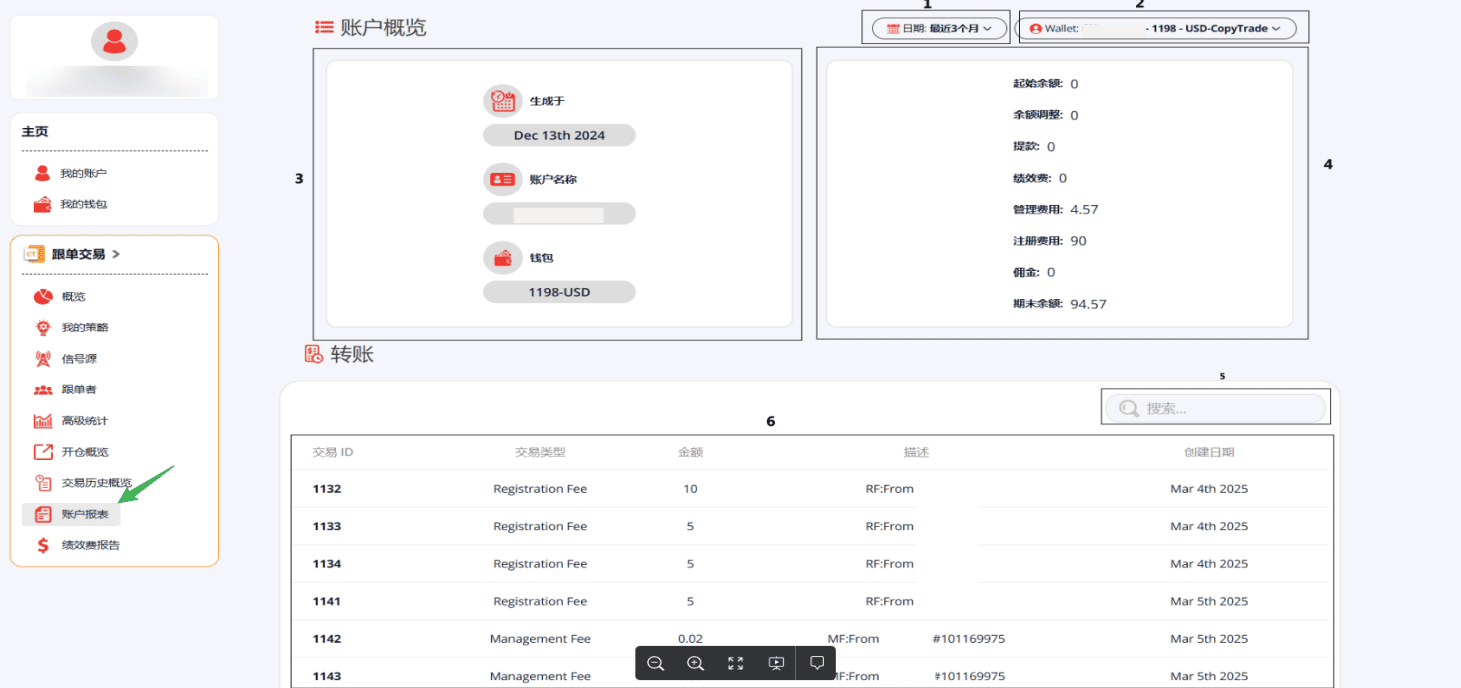Select transaction ID 1142

[x=327, y=639]
